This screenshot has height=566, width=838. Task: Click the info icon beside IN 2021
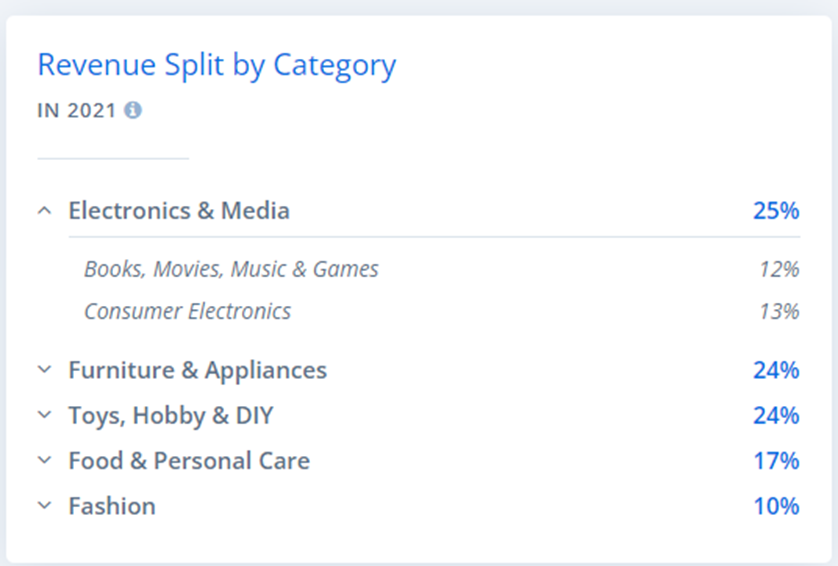(133, 110)
